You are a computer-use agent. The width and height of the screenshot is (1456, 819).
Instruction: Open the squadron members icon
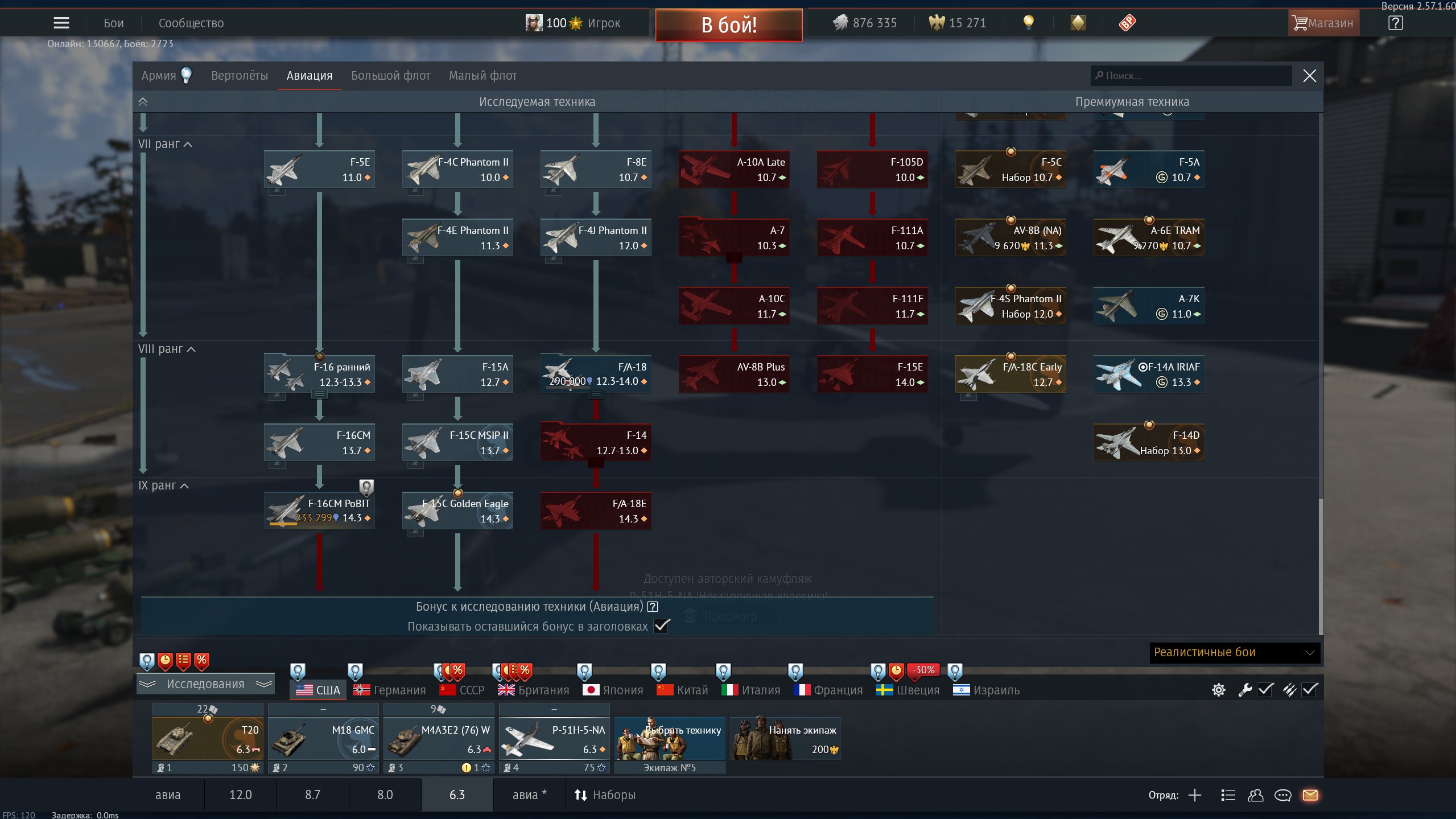1255,795
